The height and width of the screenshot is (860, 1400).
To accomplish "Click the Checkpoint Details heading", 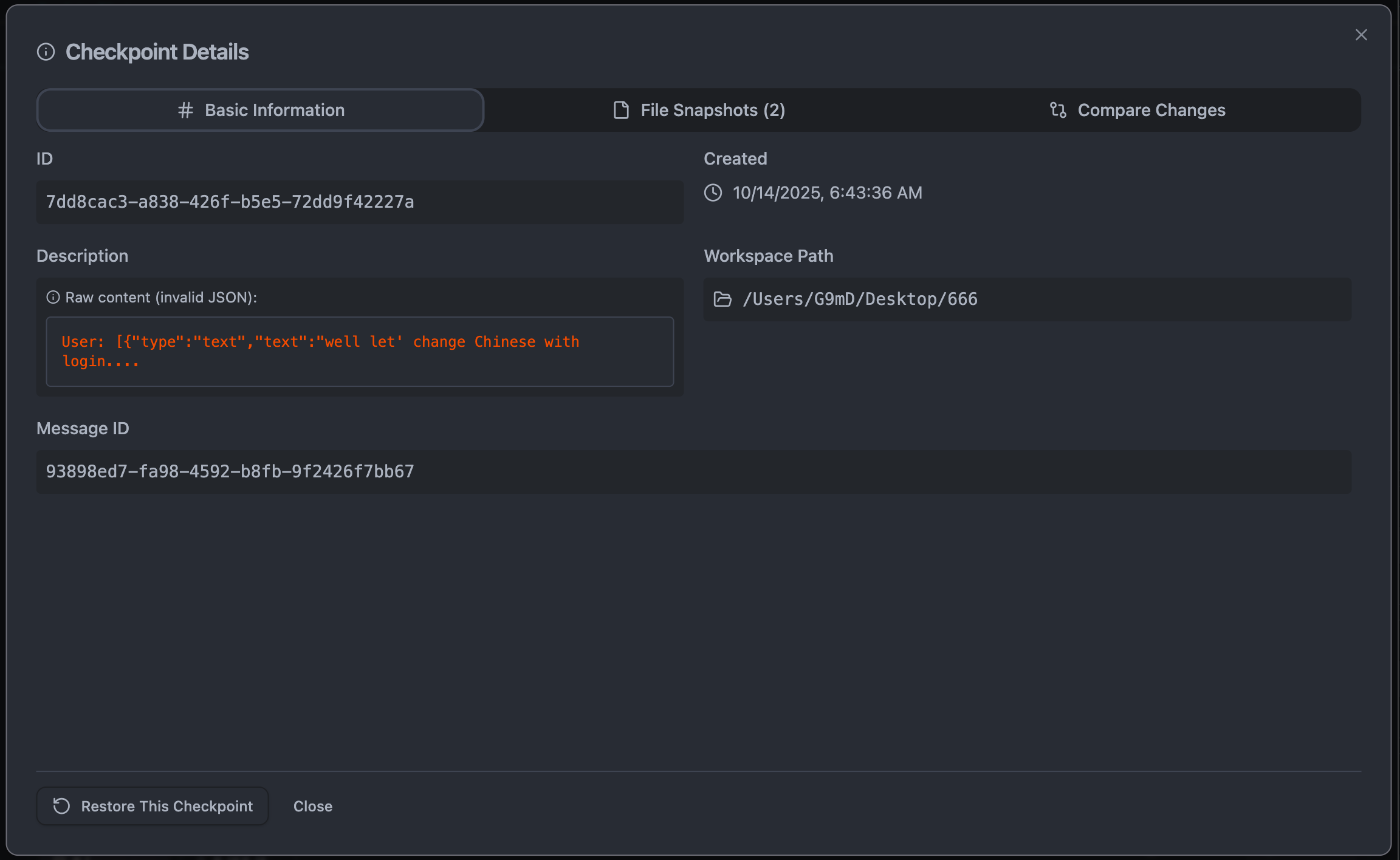I will (x=157, y=52).
